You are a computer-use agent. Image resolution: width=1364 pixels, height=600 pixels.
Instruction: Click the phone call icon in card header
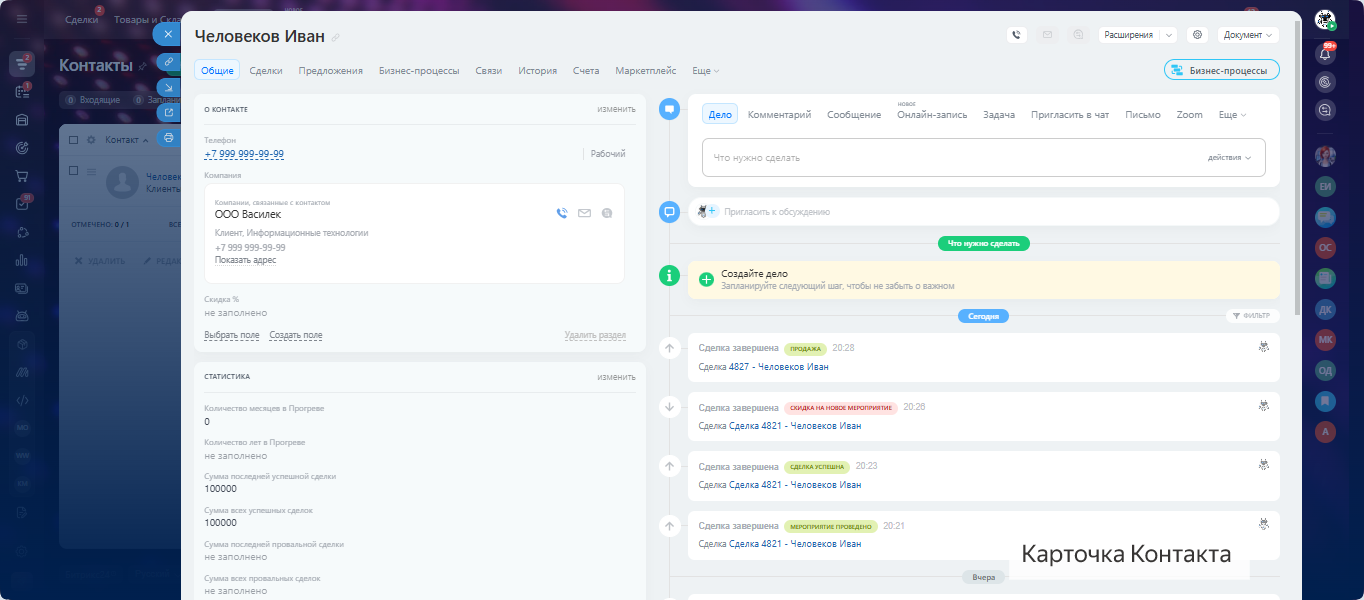[x=1016, y=35]
